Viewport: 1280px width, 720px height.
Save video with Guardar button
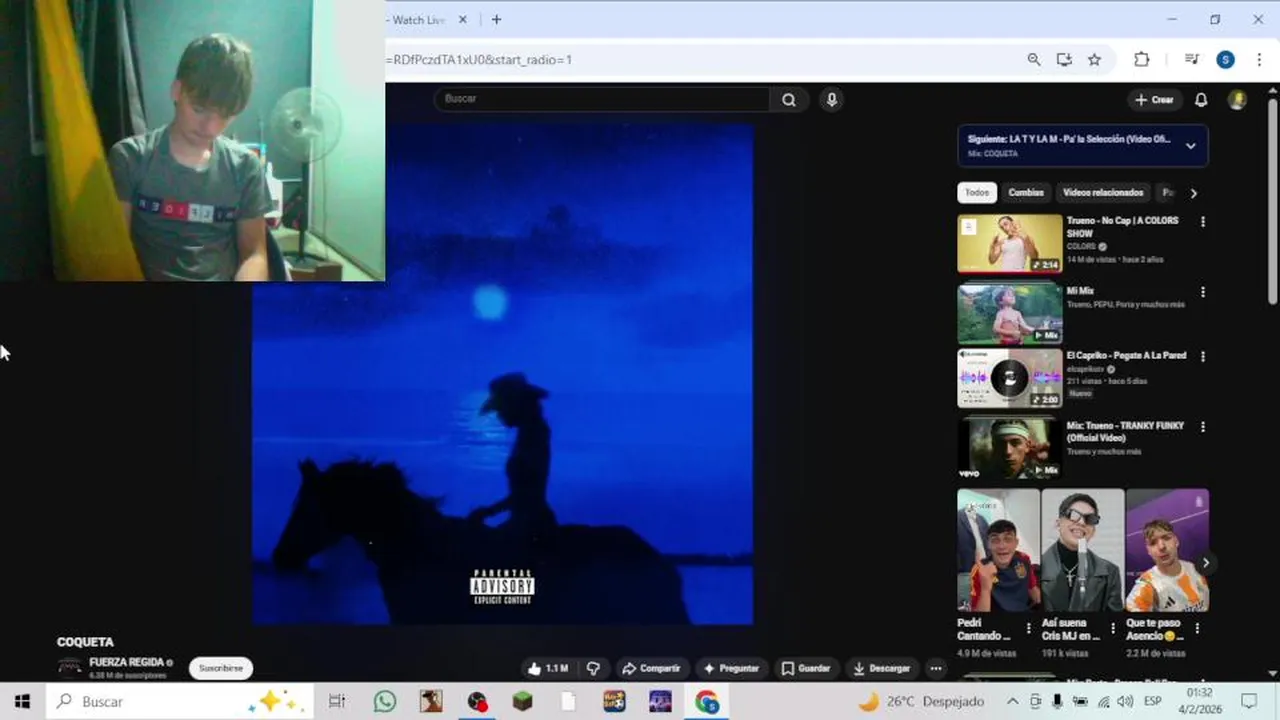[x=806, y=668]
